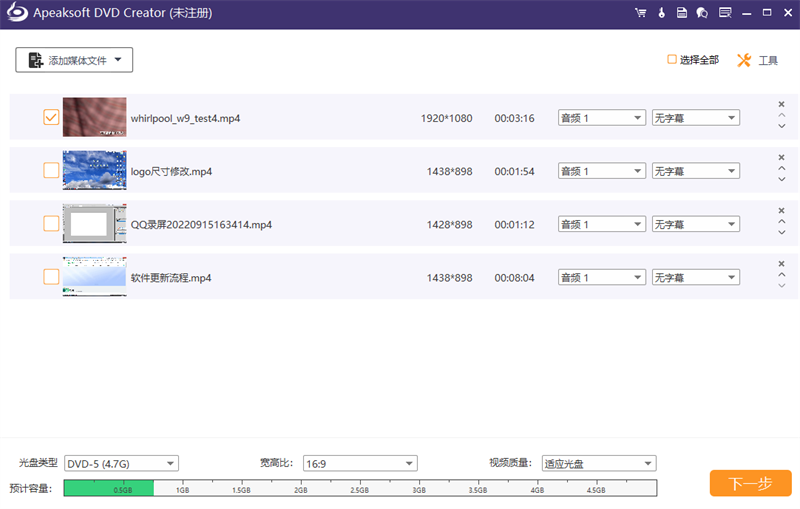This screenshot has height=509, width=800.
Task: Remove 软件更新流程.mp4 with its X icon
Action: coord(781,264)
